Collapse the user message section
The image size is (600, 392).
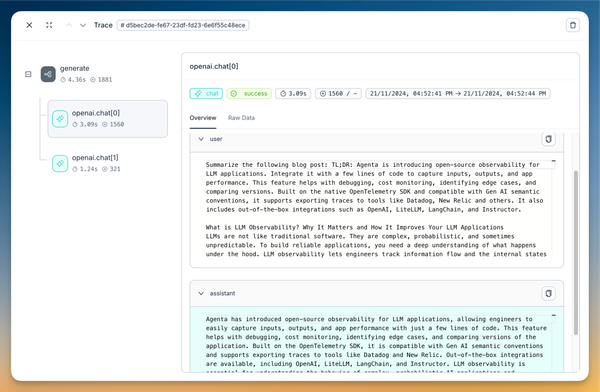click(x=201, y=139)
